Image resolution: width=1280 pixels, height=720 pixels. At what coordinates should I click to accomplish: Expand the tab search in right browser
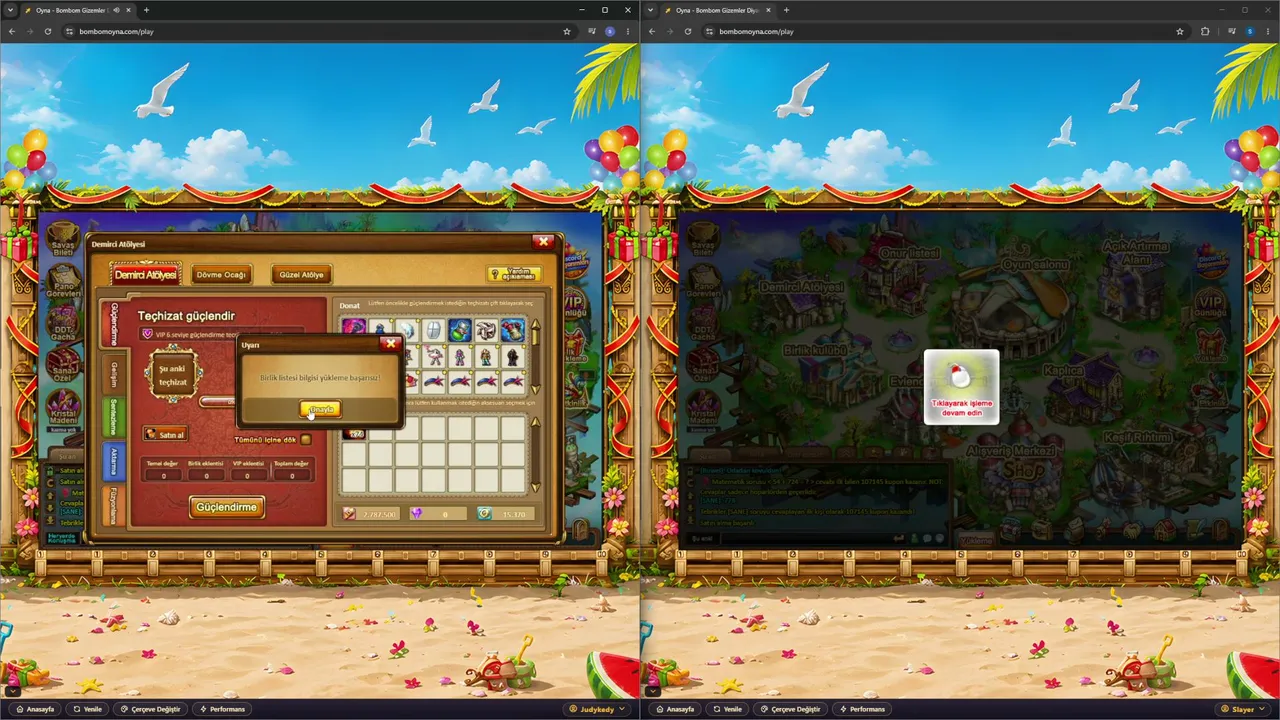(x=651, y=10)
